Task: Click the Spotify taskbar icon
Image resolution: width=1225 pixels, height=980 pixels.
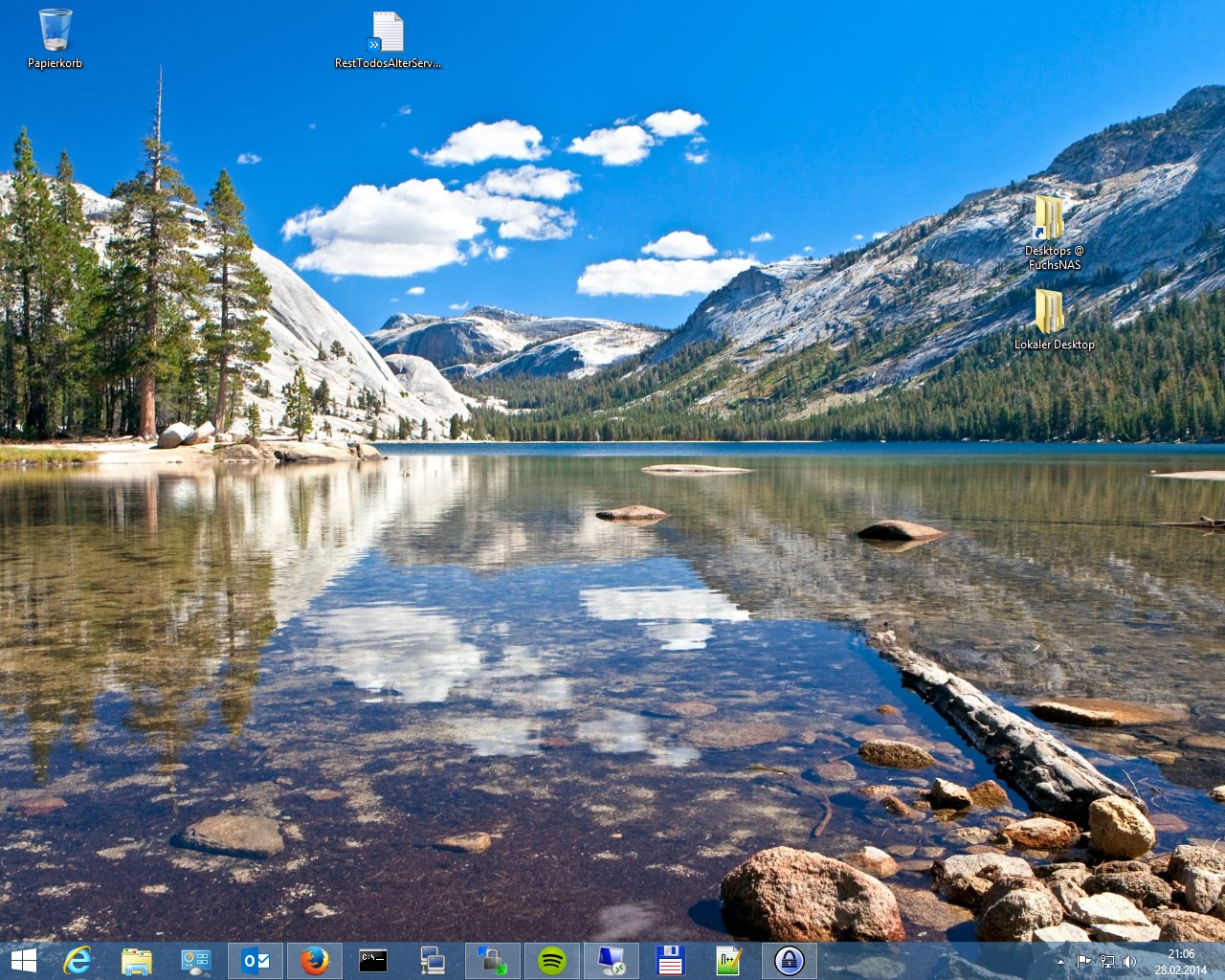Action: [552, 961]
